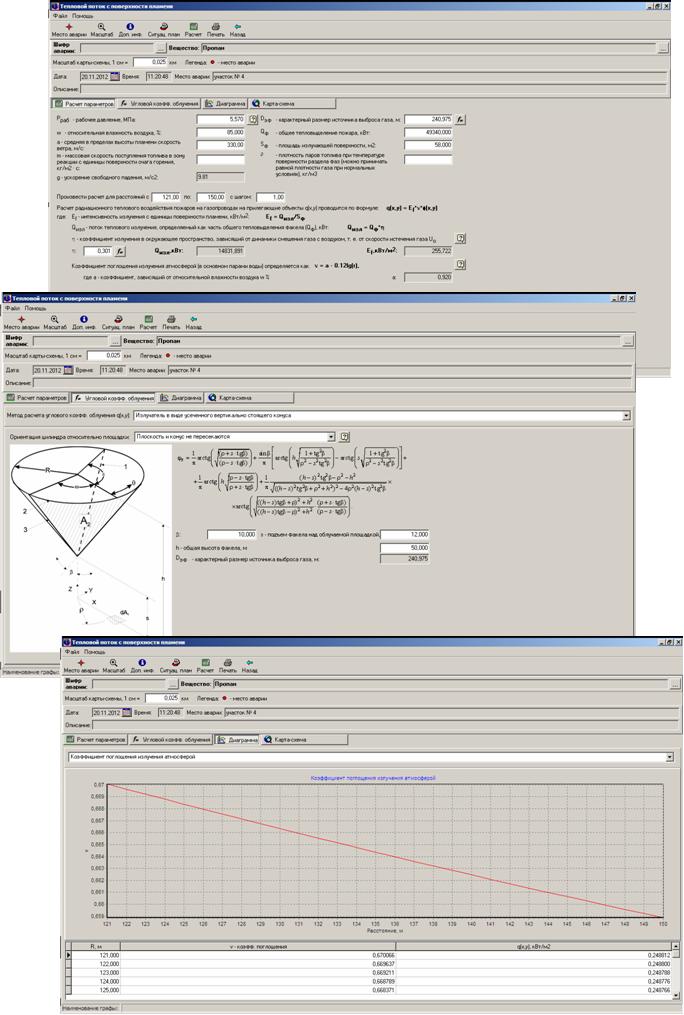Expand the 'Излучатель в виде усеченного...' method dropdown
This screenshot has width=684, height=1015.
click(x=626, y=415)
